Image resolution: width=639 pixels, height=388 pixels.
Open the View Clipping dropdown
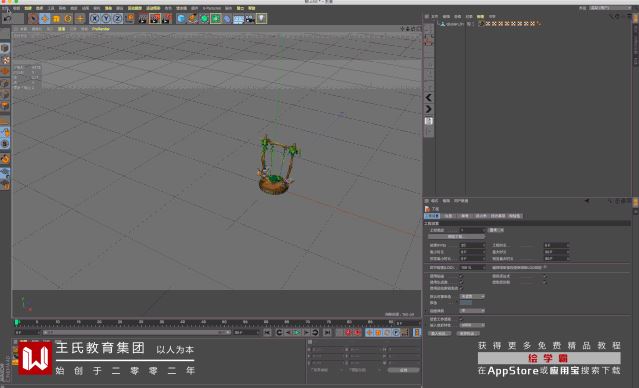[472, 311]
